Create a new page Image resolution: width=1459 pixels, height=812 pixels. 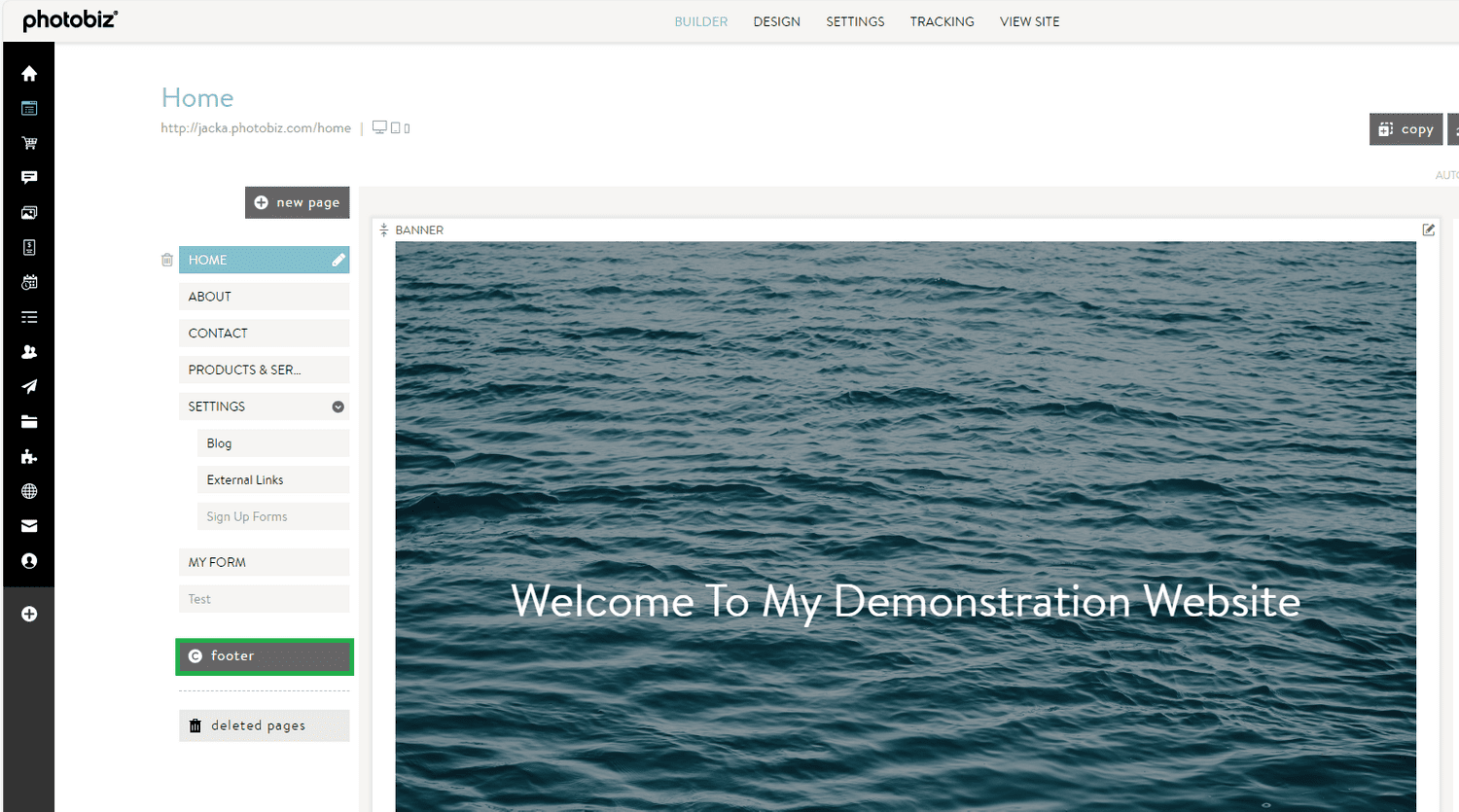point(297,202)
